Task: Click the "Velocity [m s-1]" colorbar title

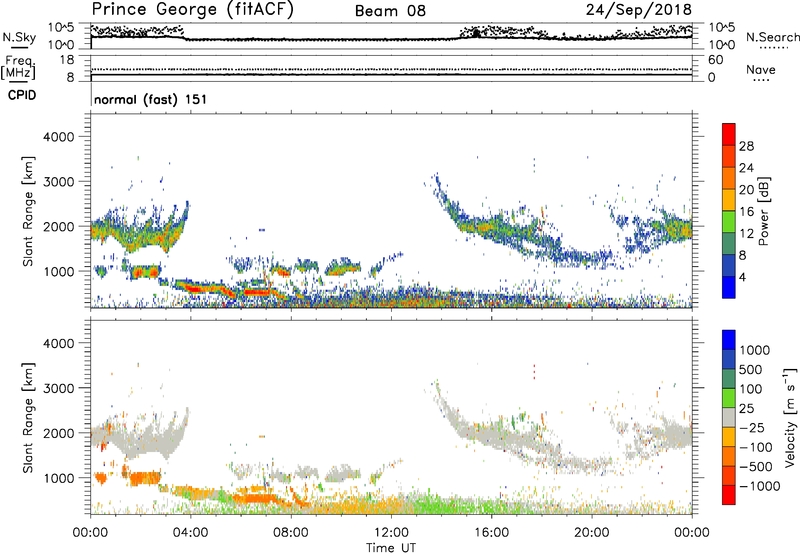Action: pyautogui.click(x=790, y=417)
